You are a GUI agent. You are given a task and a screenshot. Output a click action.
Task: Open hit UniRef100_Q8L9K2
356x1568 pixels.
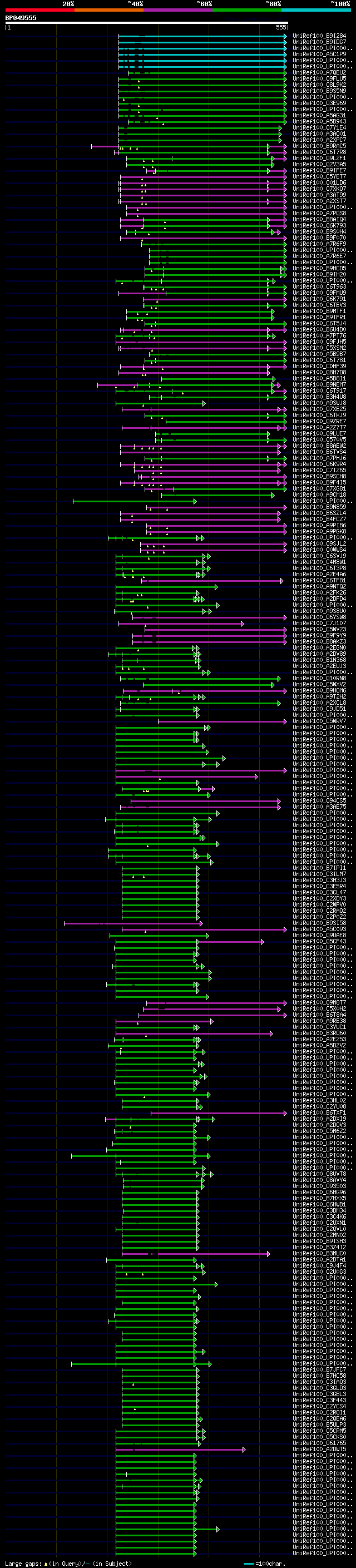coord(319,85)
